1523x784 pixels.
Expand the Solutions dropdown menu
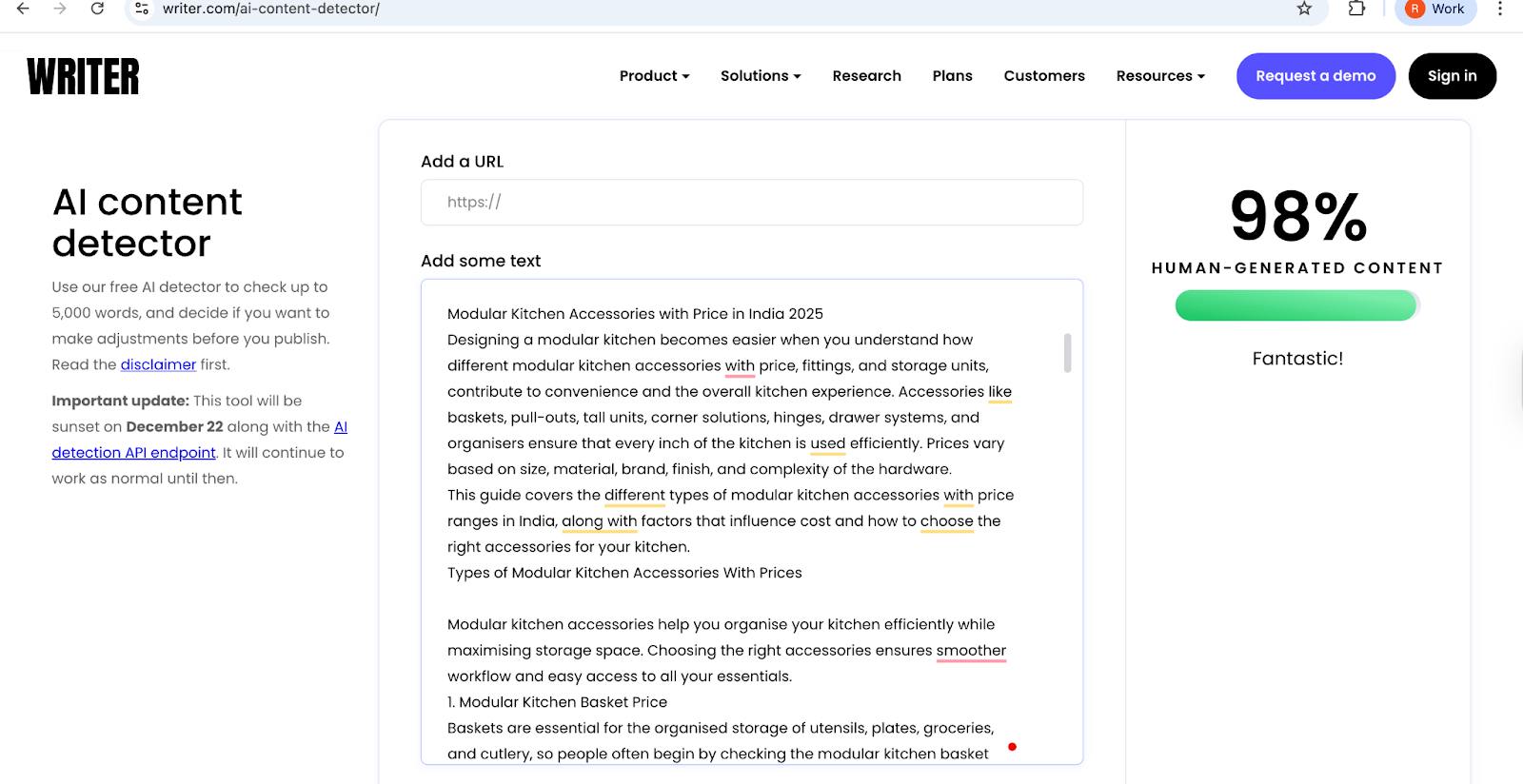click(x=761, y=76)
